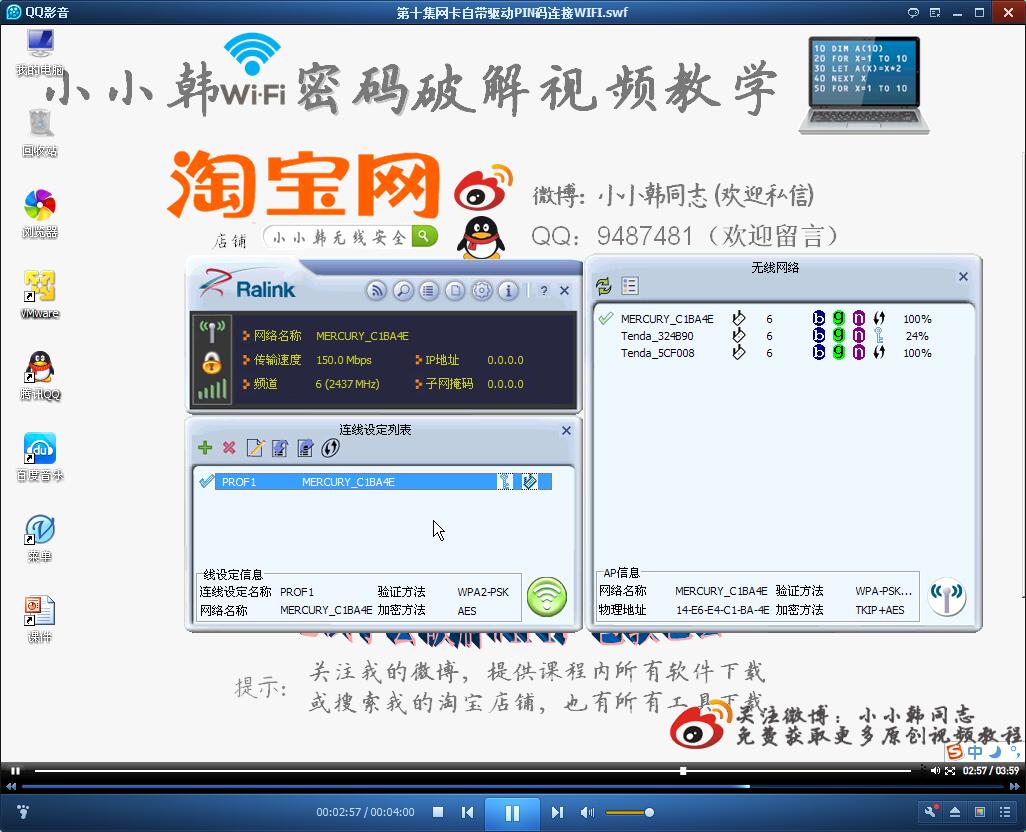Click the TKIP+AES encryption value
The image size is (1026, 832).
879,610
